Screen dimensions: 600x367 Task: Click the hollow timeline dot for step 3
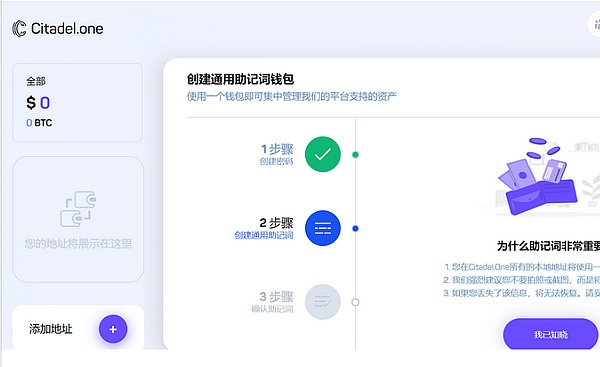point(355,302)
